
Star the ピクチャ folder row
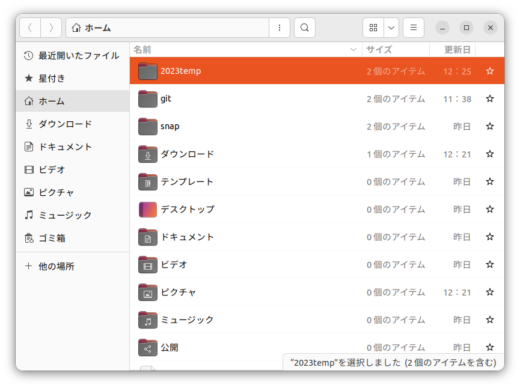pyautogui.click(x=490, y=292)
